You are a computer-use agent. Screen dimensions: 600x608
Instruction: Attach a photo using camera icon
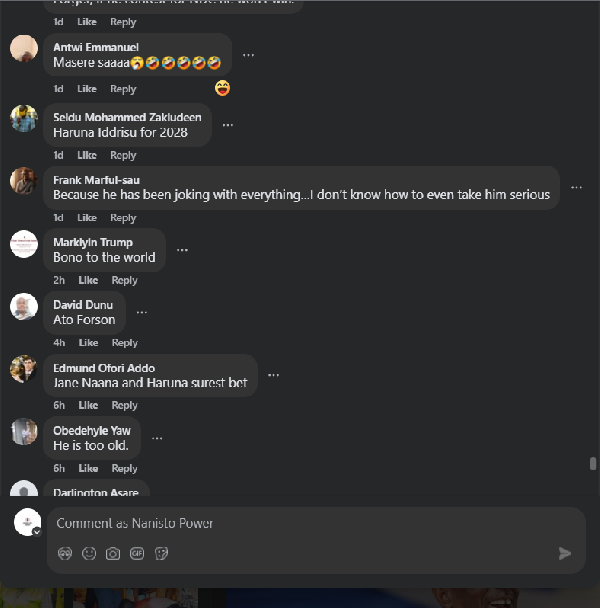(113, 553)
